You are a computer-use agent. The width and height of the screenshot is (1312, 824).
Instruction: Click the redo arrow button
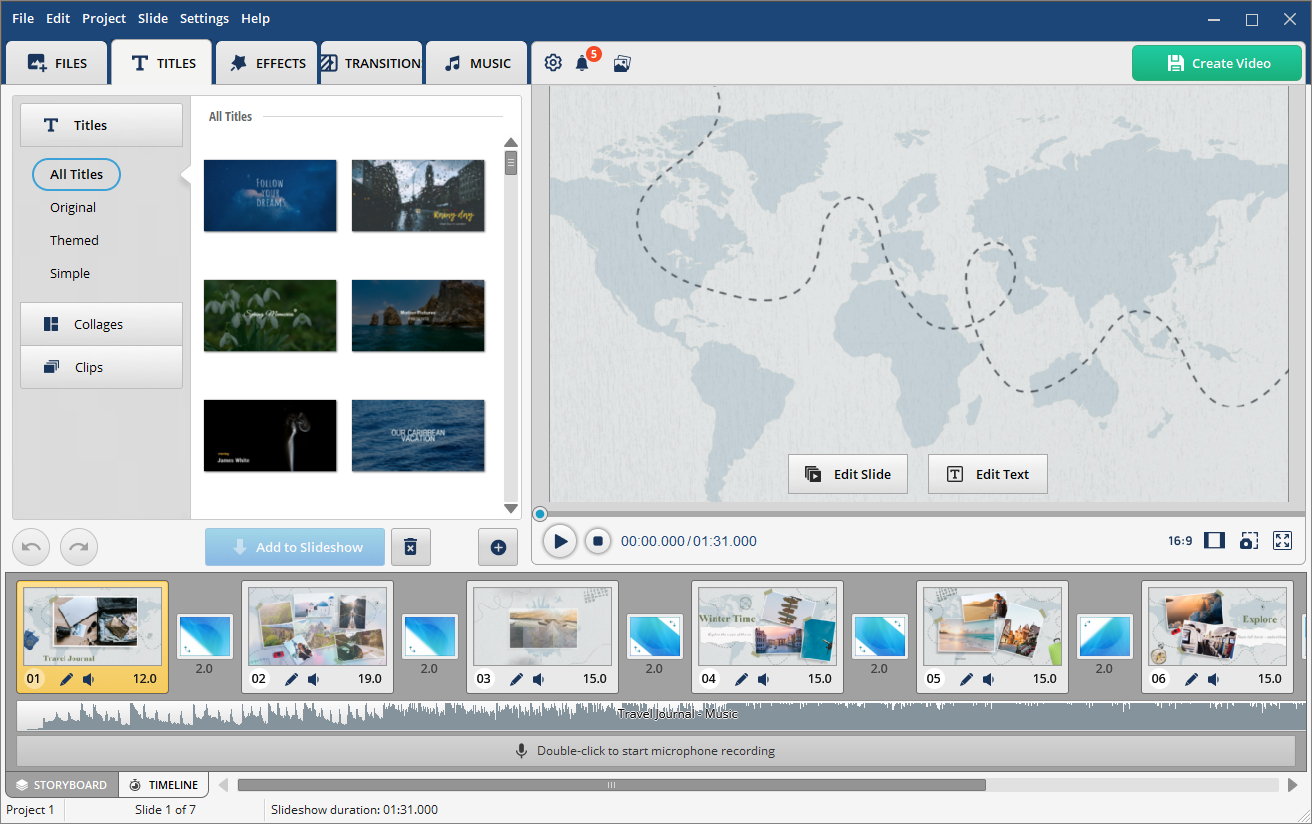[x=79, y=547]
